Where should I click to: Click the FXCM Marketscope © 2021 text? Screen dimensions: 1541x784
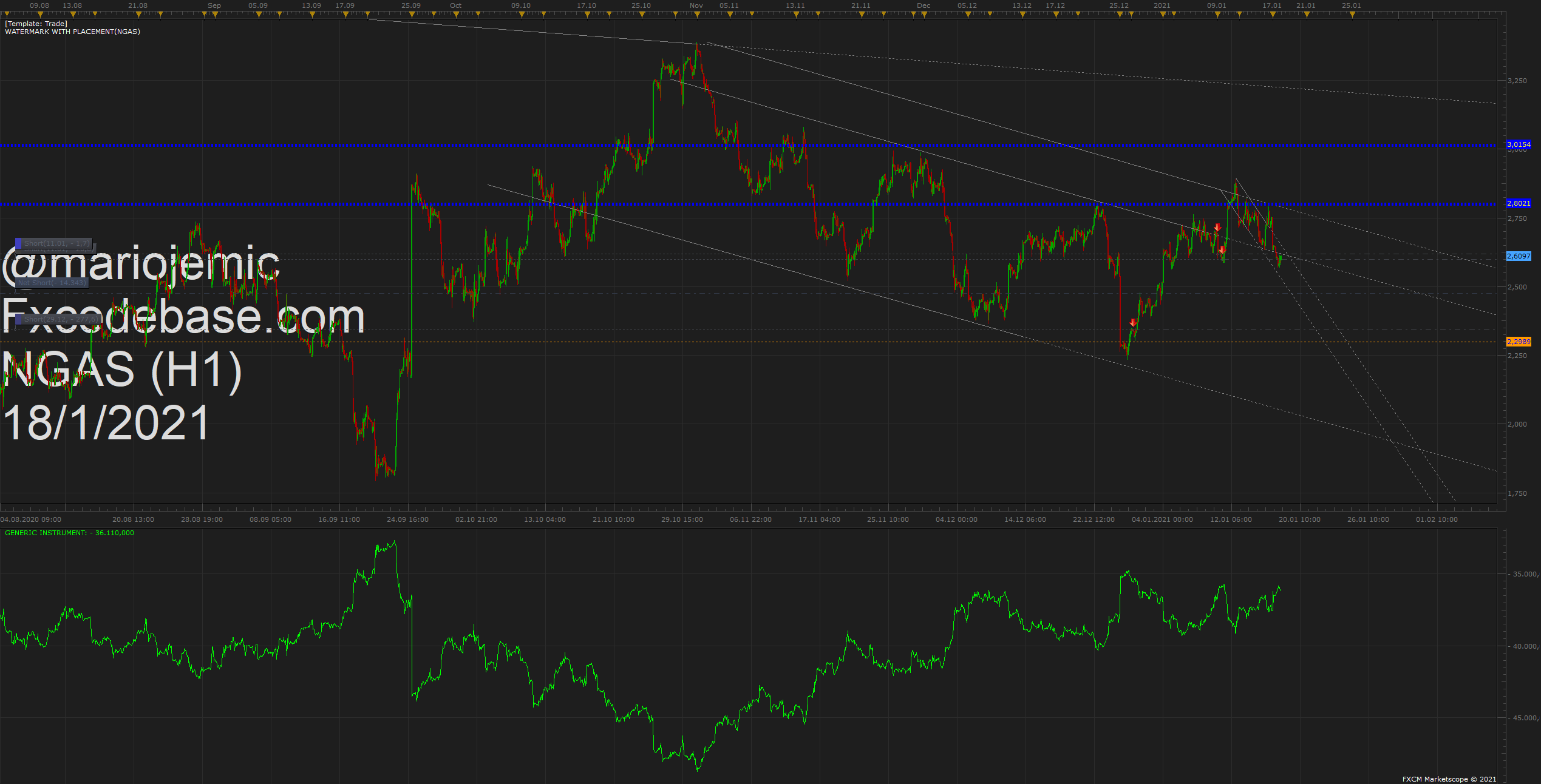pos(1449,779)
